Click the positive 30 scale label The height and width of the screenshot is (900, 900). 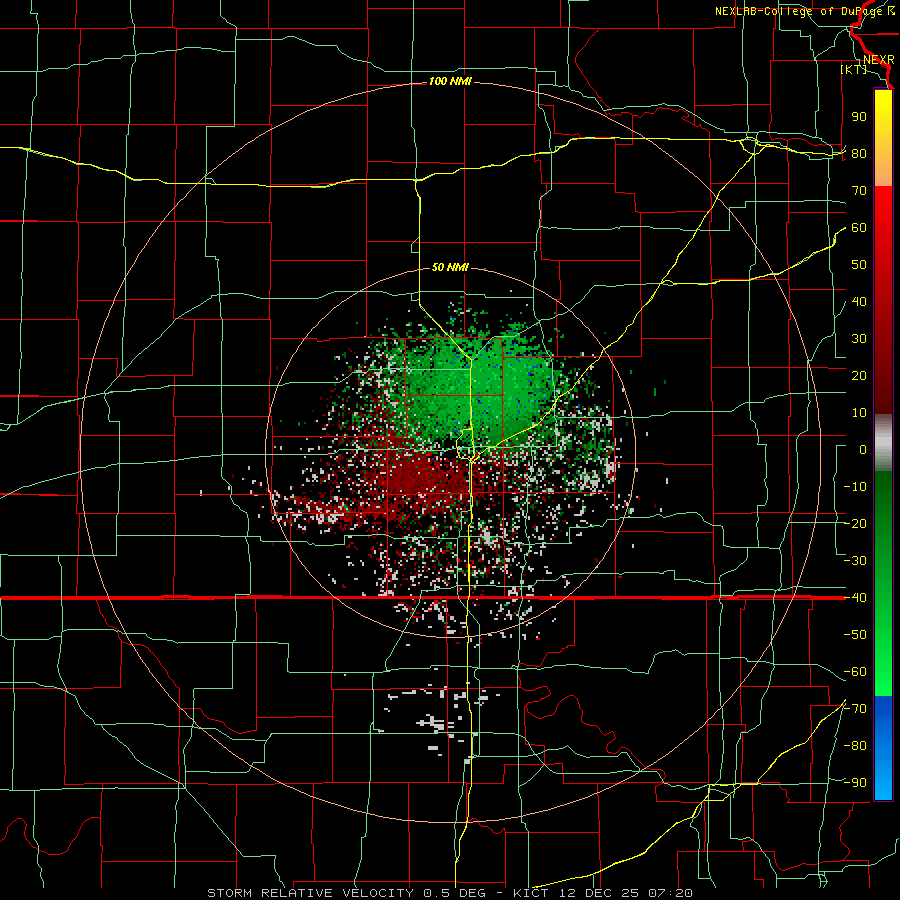[x=859, y=339]
